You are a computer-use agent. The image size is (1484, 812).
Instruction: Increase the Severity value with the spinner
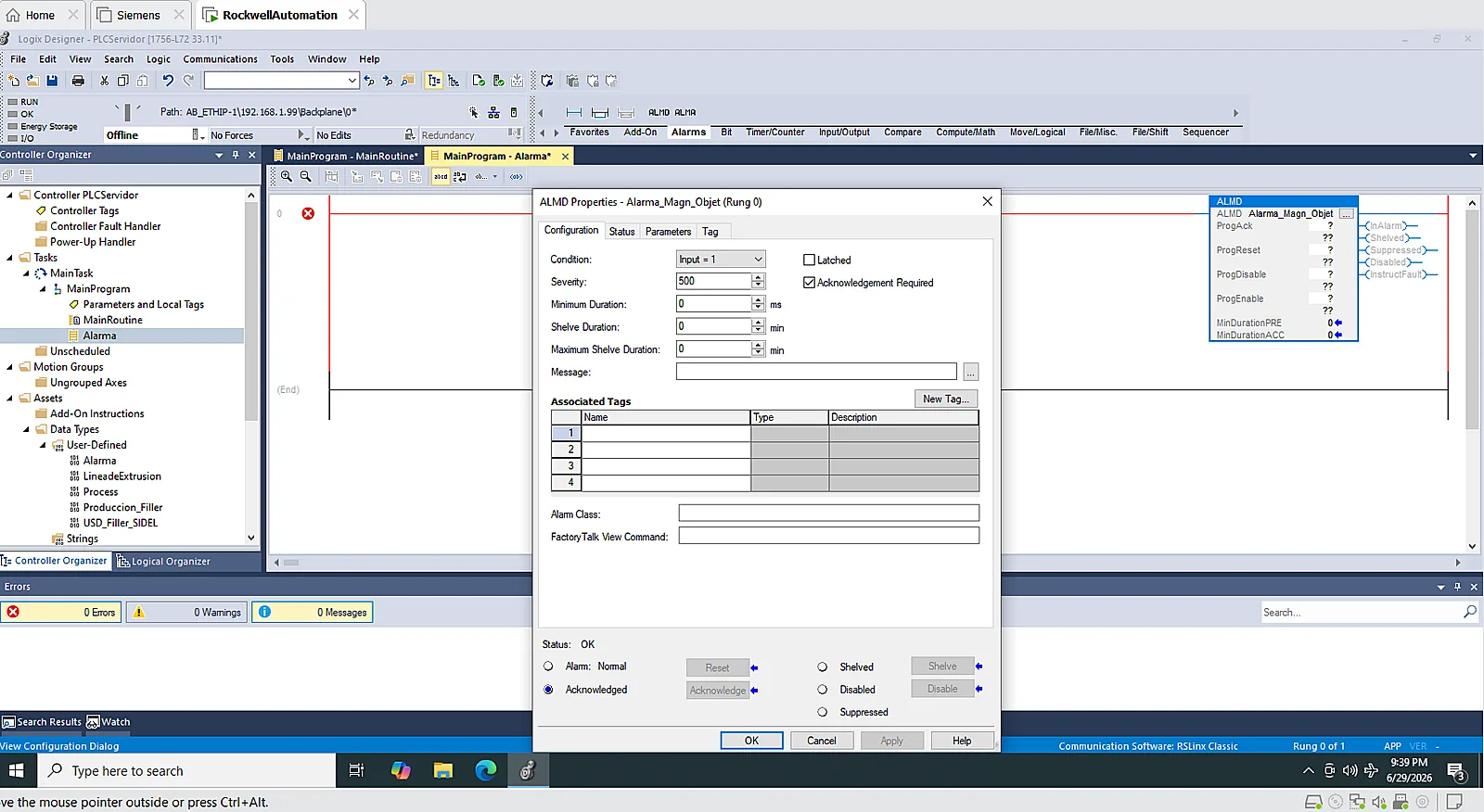pyautogui.click(x=759, y=277)
